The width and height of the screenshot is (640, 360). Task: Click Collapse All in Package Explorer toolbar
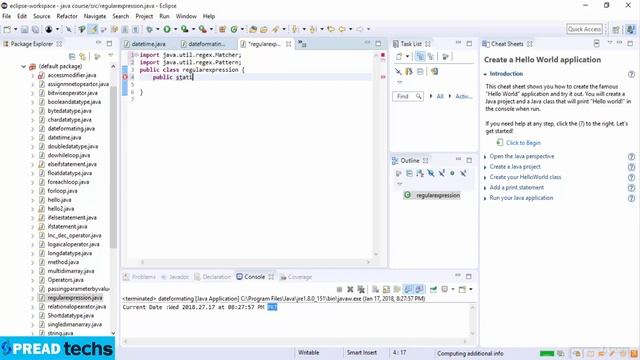72,56
